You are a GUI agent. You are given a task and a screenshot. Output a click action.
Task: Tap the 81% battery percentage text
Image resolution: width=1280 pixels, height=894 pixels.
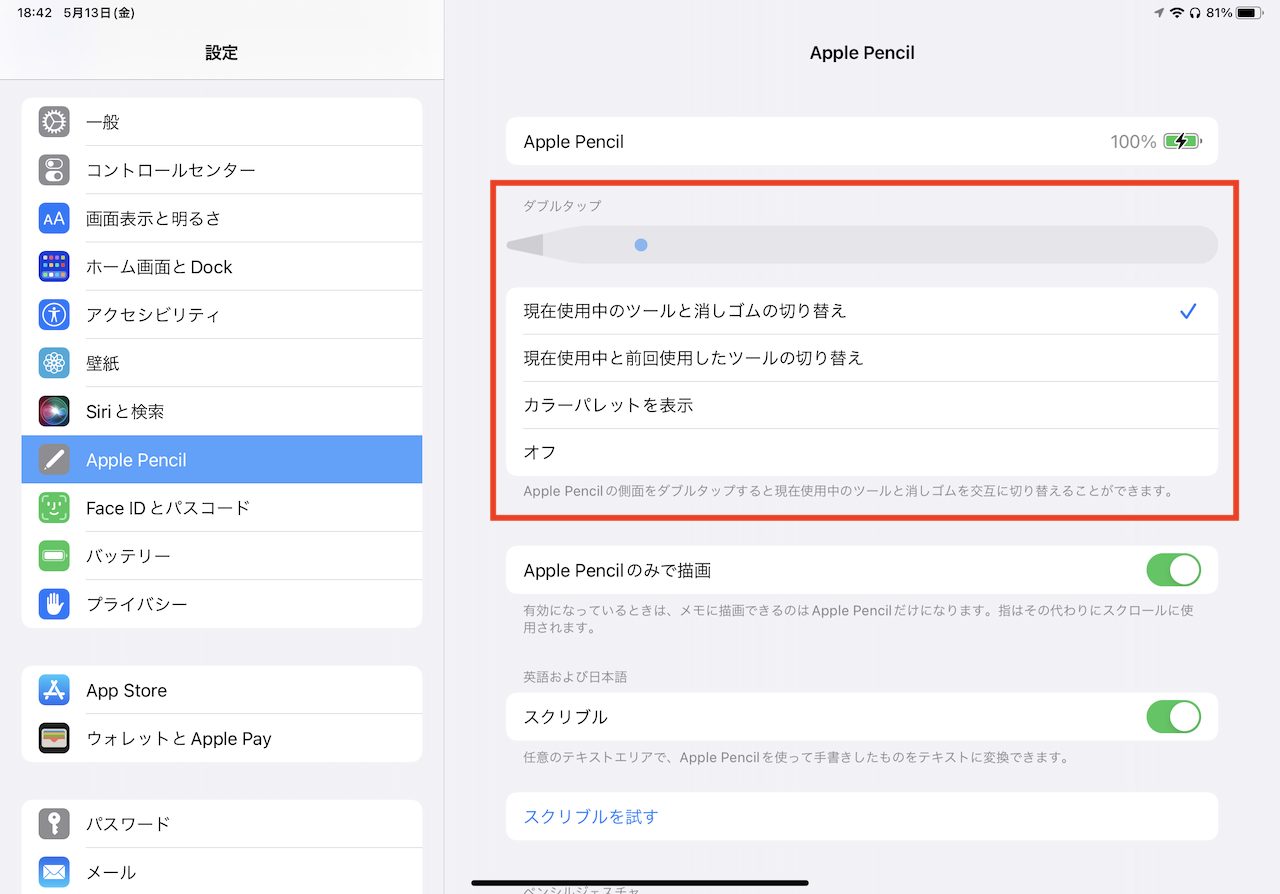pos(1219,13)
